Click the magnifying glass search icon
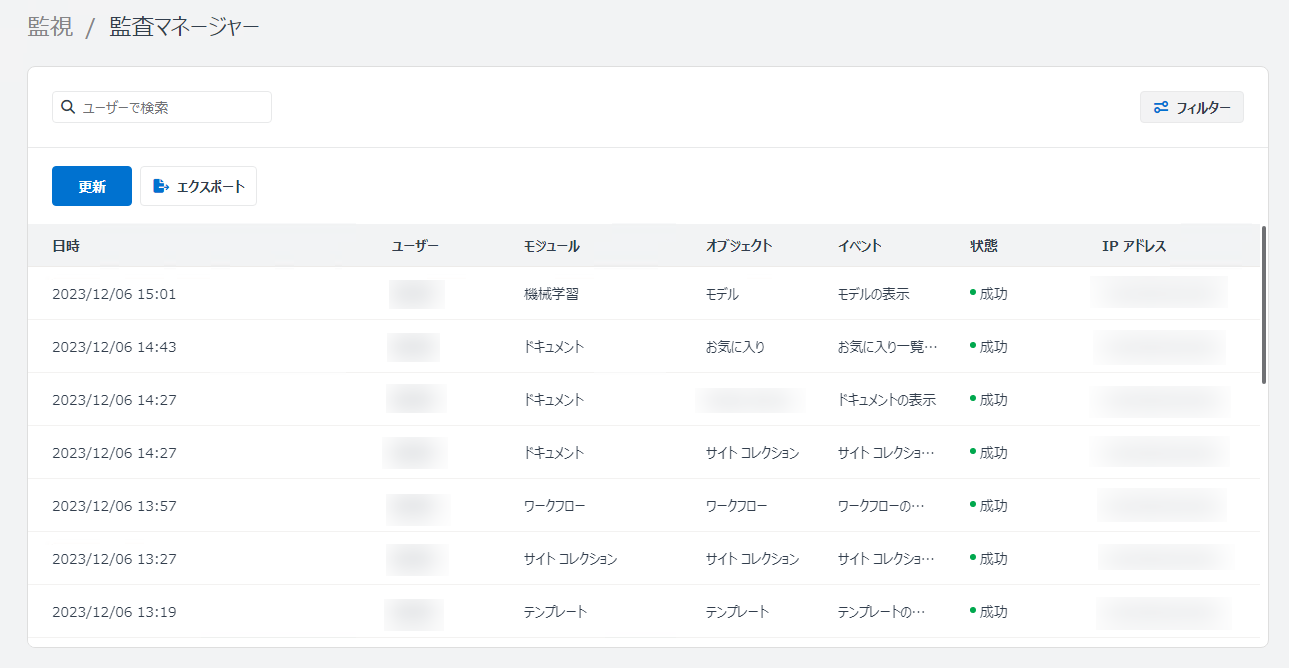Screen dimensions: 1289x668 pyautogui.click(x=66, y=107)
